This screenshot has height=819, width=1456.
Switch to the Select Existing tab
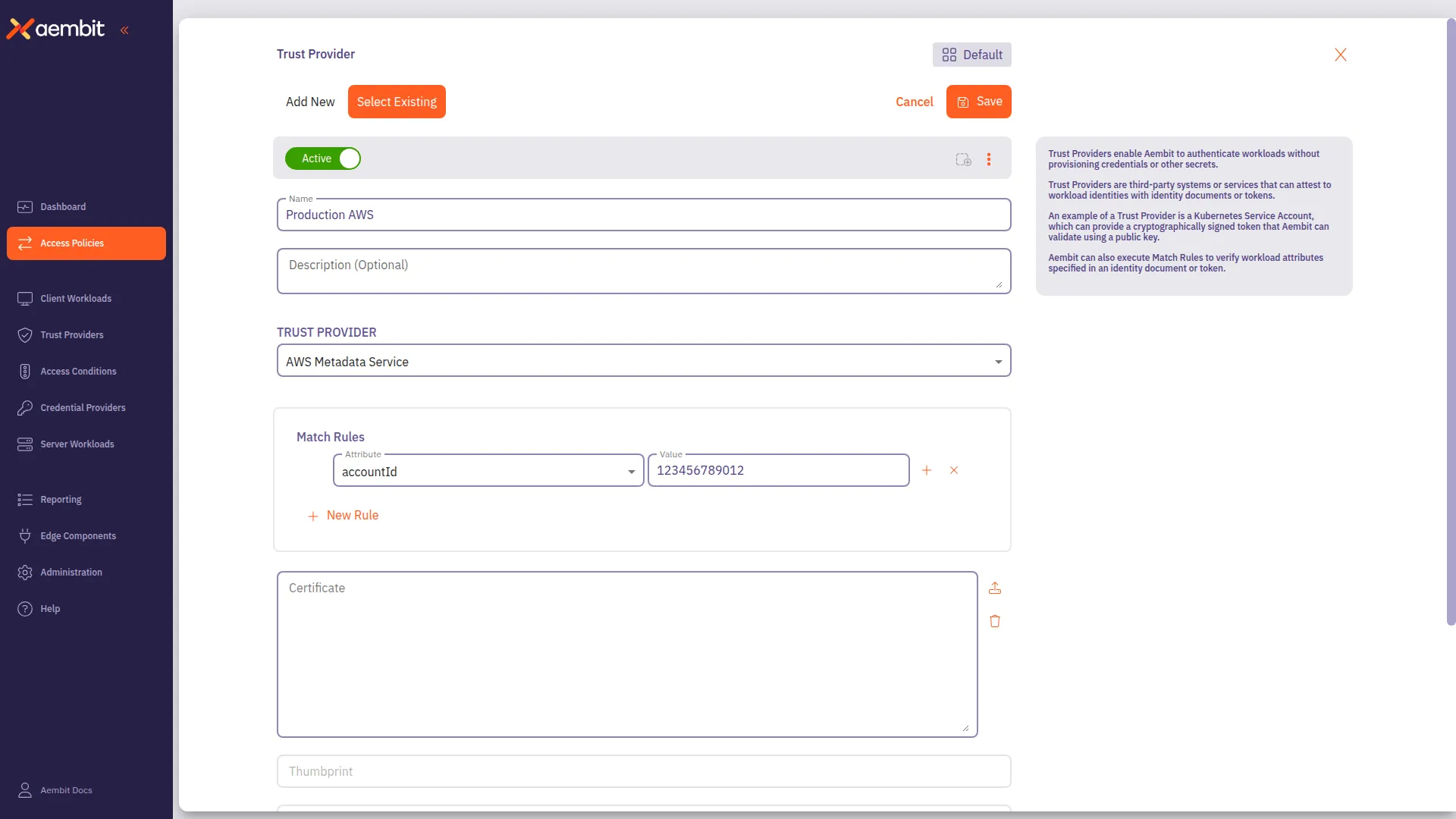397,102
